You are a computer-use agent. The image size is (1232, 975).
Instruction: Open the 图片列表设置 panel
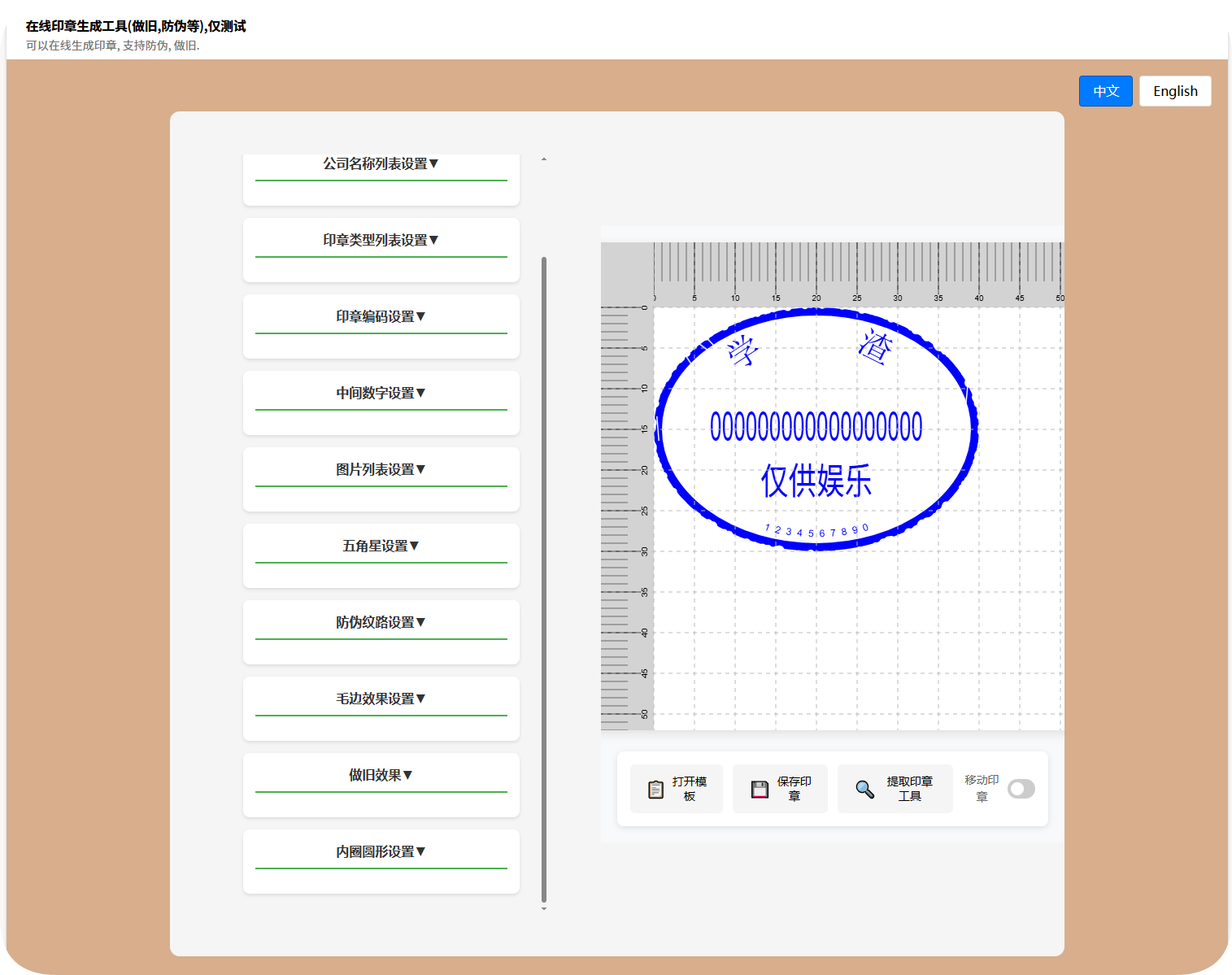click(x=380, y=468)
